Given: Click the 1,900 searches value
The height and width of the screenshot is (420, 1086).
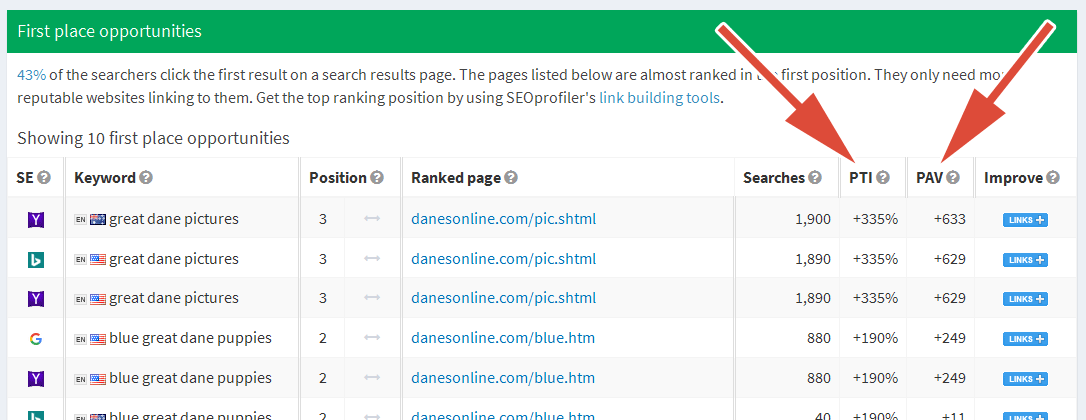Looking at the screenshot, I should tap(813, 220).
